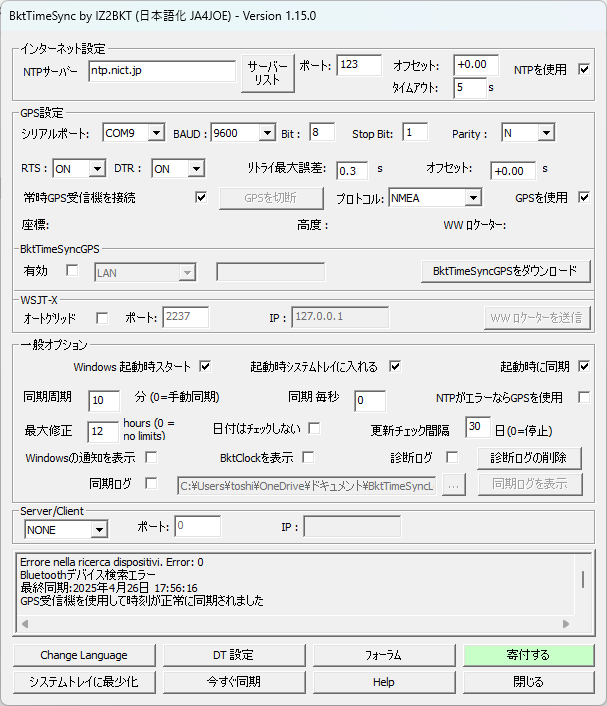Toggle the 起動時に同期 checkbox
This screenshot has height=706, width=607.
pyautogui.click(x=584, y=366)
